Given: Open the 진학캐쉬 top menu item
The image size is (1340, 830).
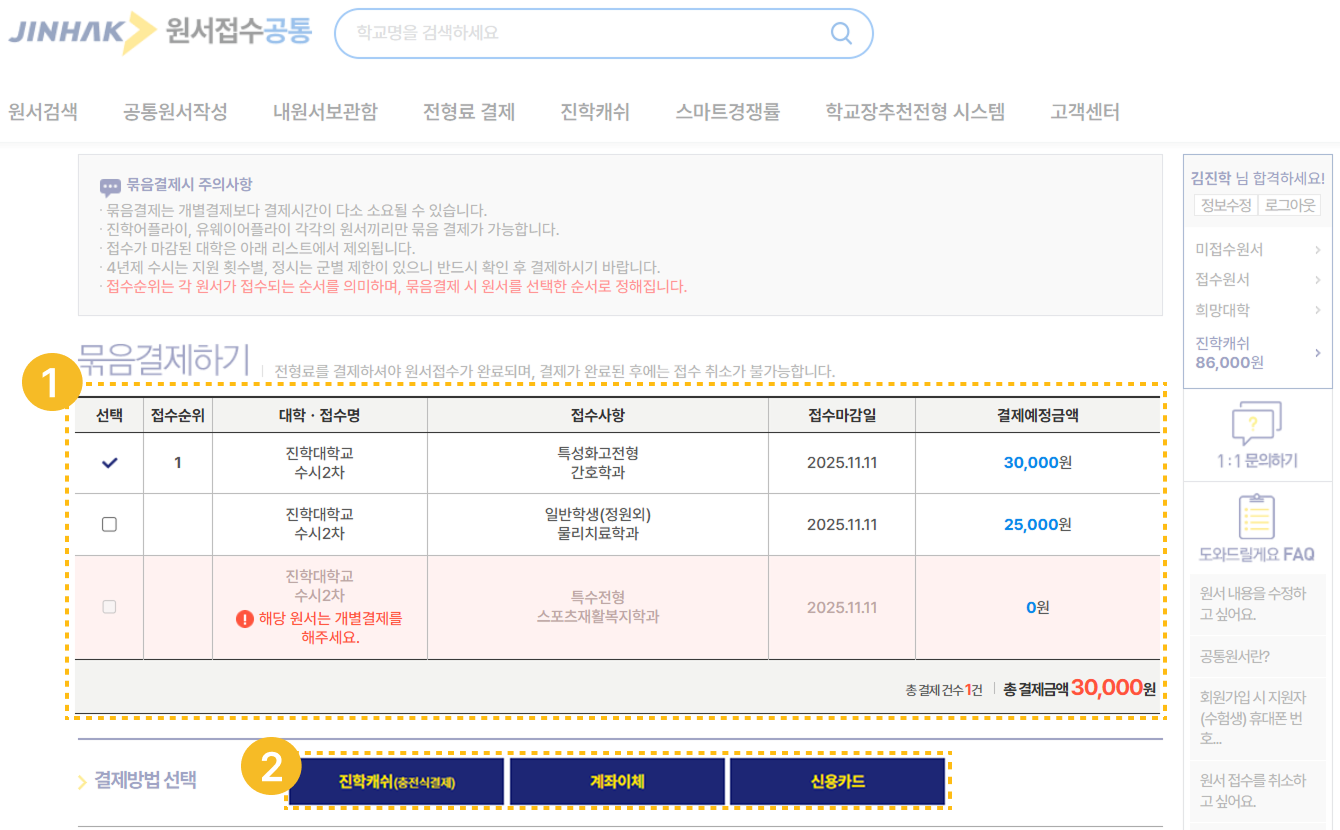Looking at the screenshot, I should 595,112.
